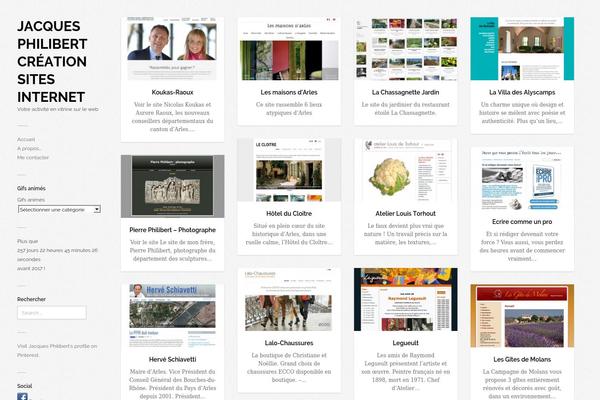
Task: Open the Hervé Schiavetti thumbnail
Action: pos(172,316)
